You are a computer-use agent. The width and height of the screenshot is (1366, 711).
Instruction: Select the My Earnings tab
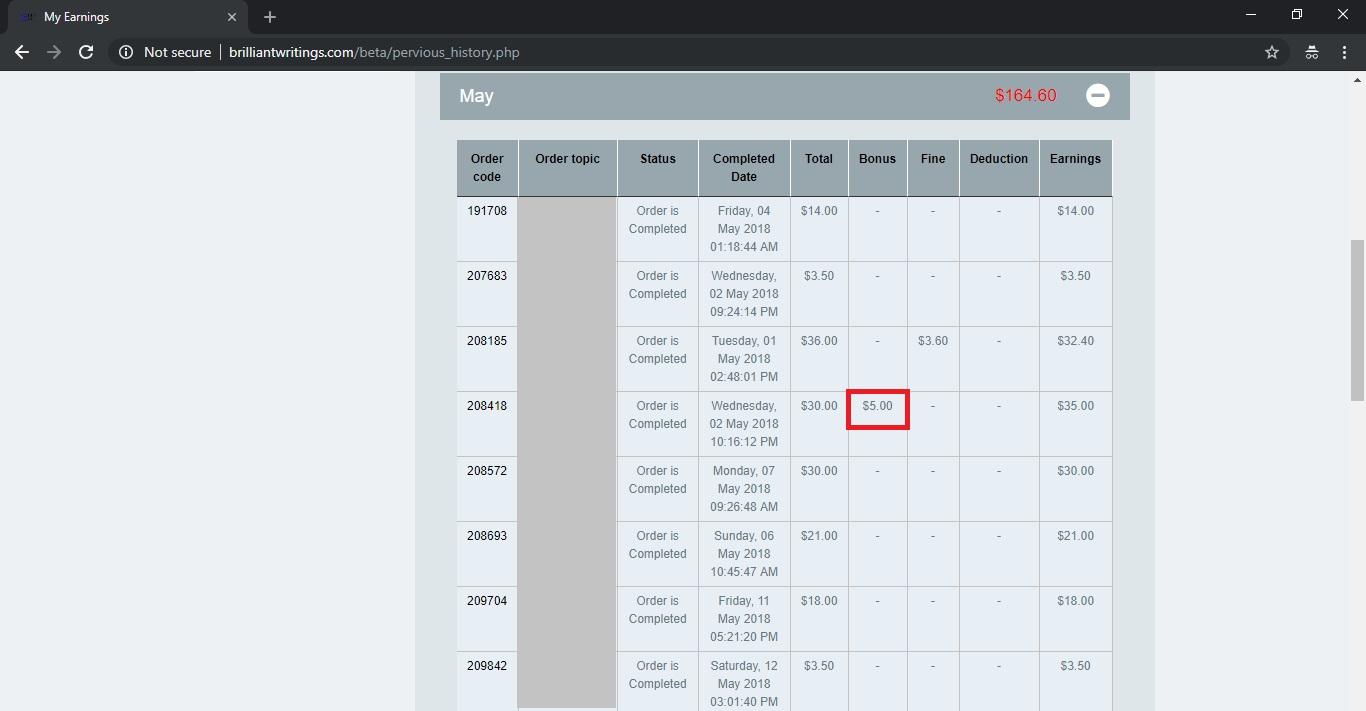click(126, 17)
